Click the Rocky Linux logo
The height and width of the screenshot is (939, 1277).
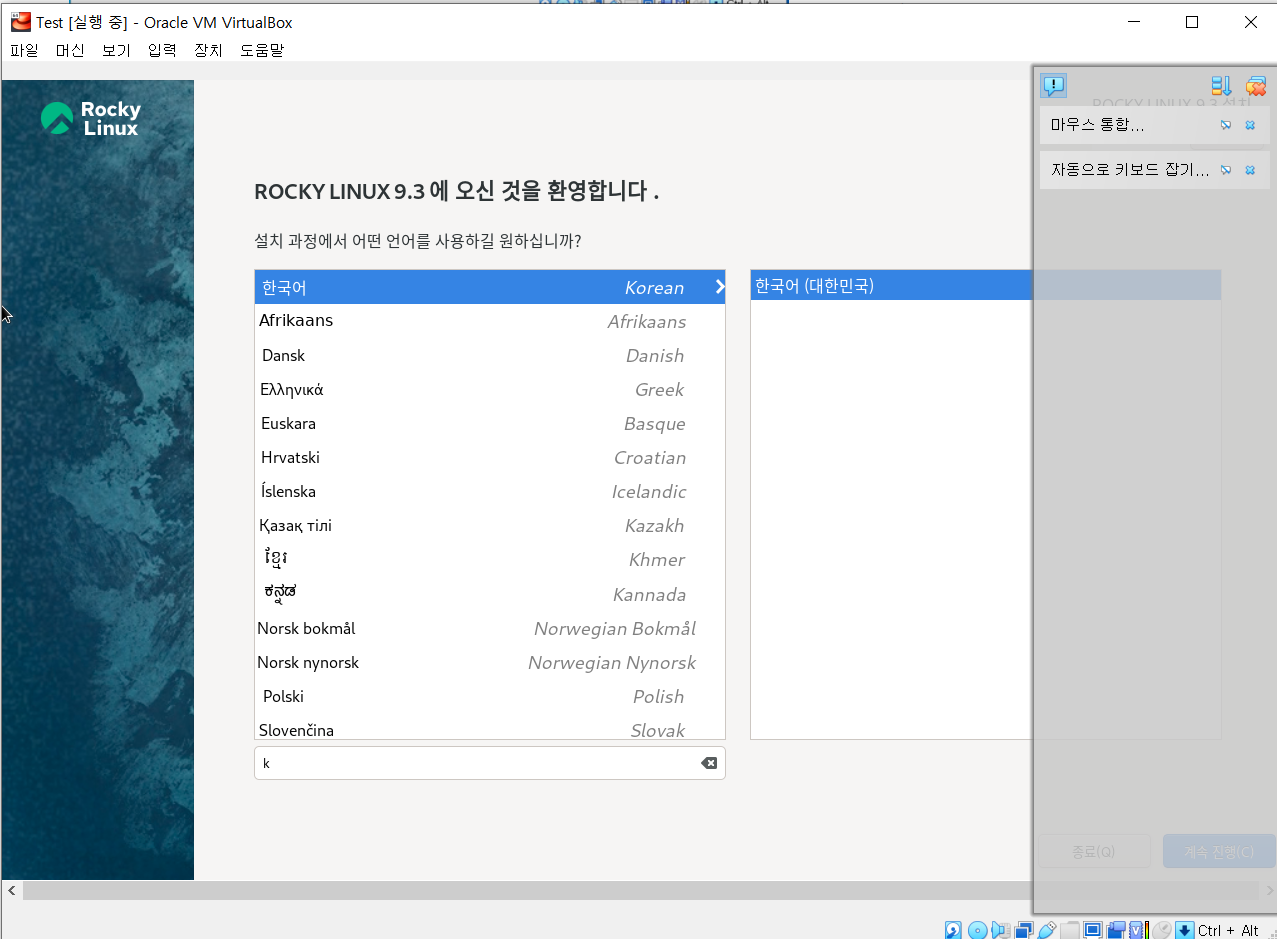pyautogui.click(x=91, y=119)
